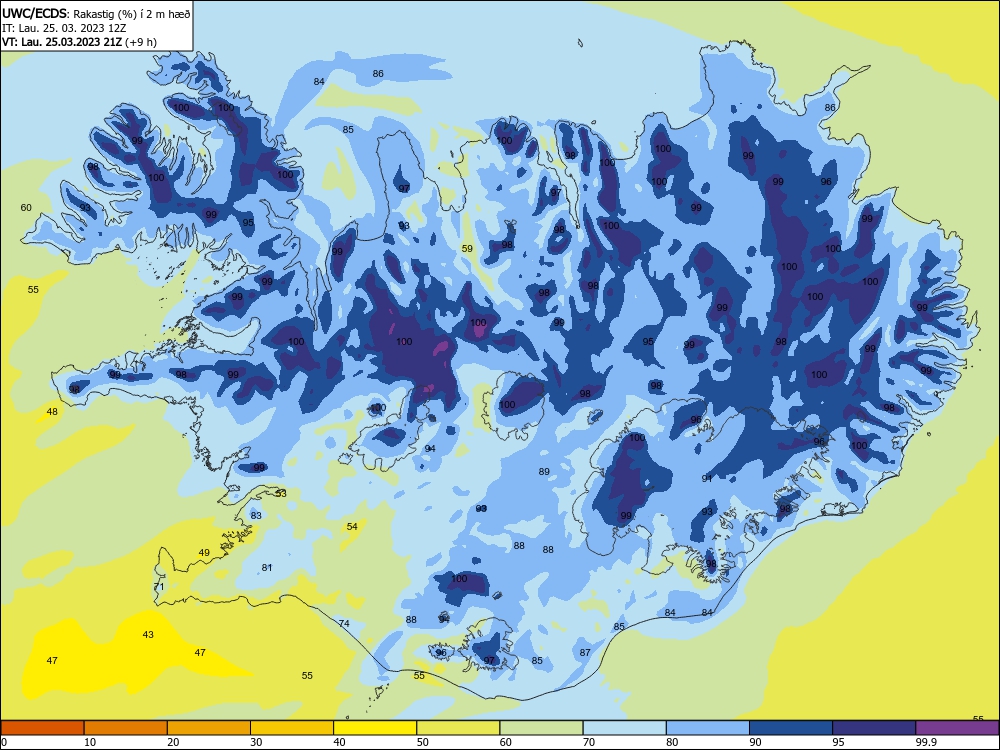
Task: Select the 50–60 pale yellow legend swatch
Action: pyautogui.click(x=458, y=728)
